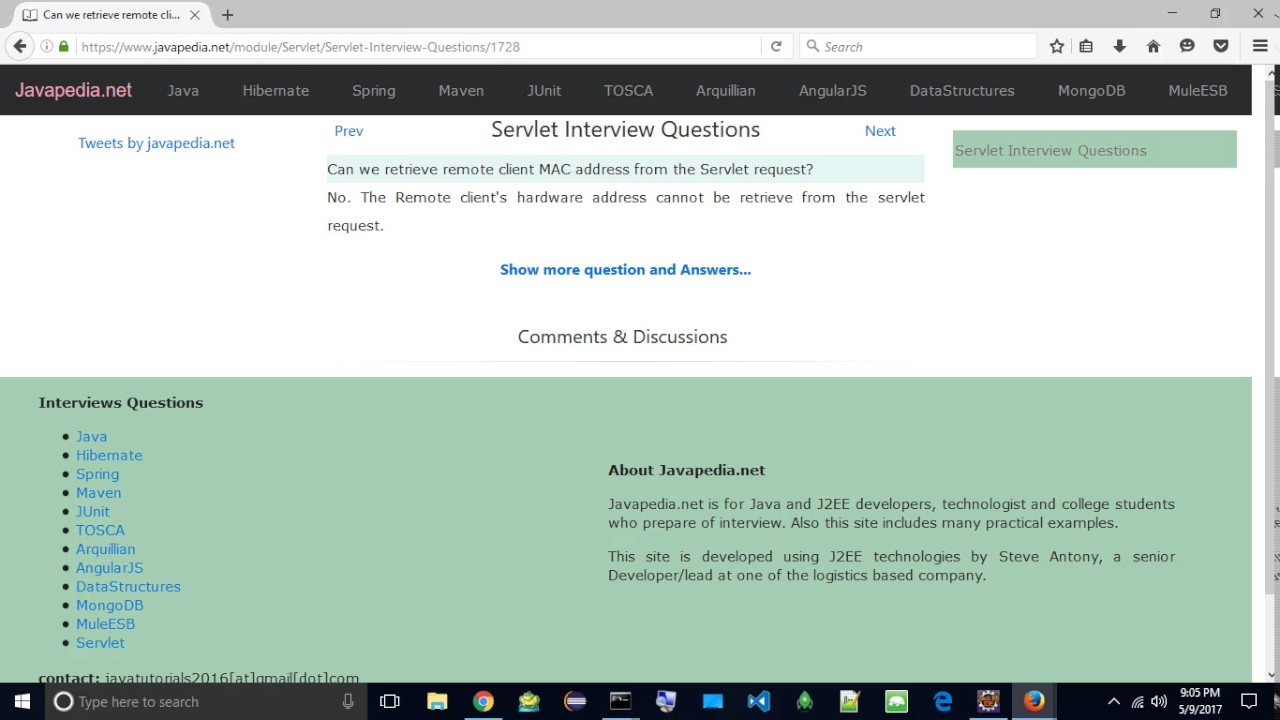Go to the Next question
Screen dimensions: 1280x720
[880, 131]
